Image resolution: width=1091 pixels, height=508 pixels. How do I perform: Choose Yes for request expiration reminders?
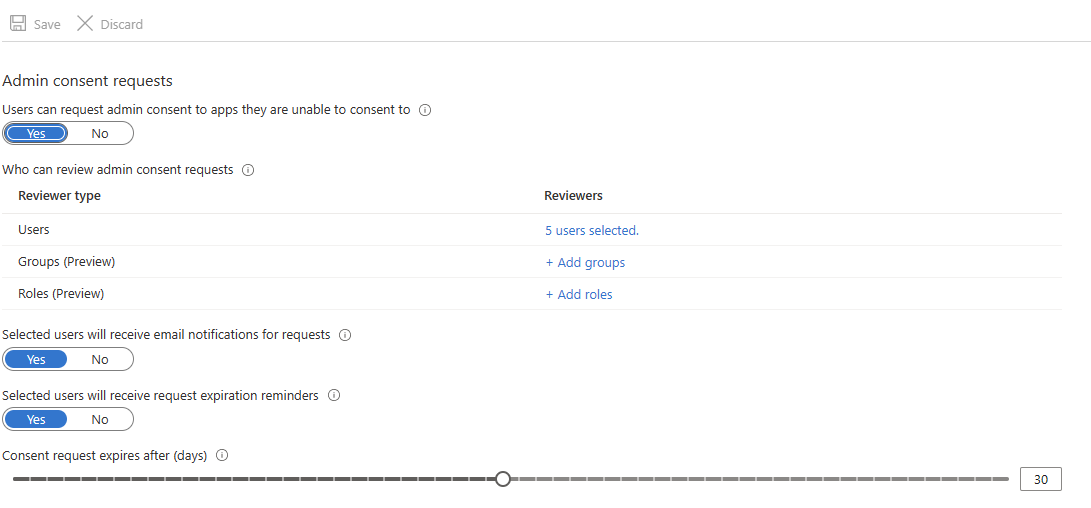[36, 420]
